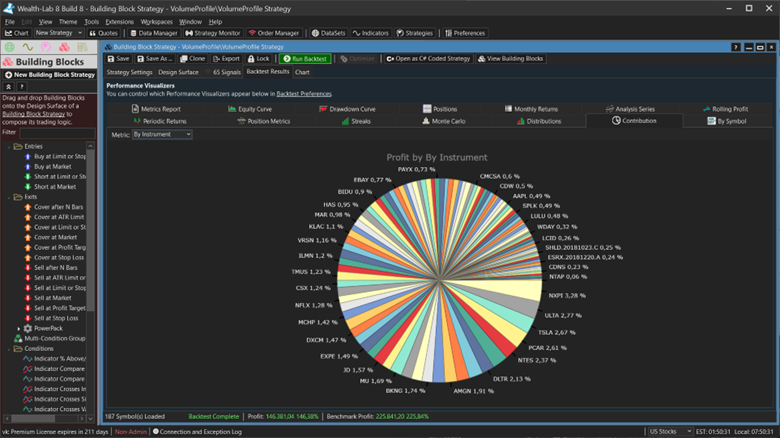The width and height of the screenshot is (780, 438).
Task: Open the Indicators panel from toolbar
Action: (372, 33)
